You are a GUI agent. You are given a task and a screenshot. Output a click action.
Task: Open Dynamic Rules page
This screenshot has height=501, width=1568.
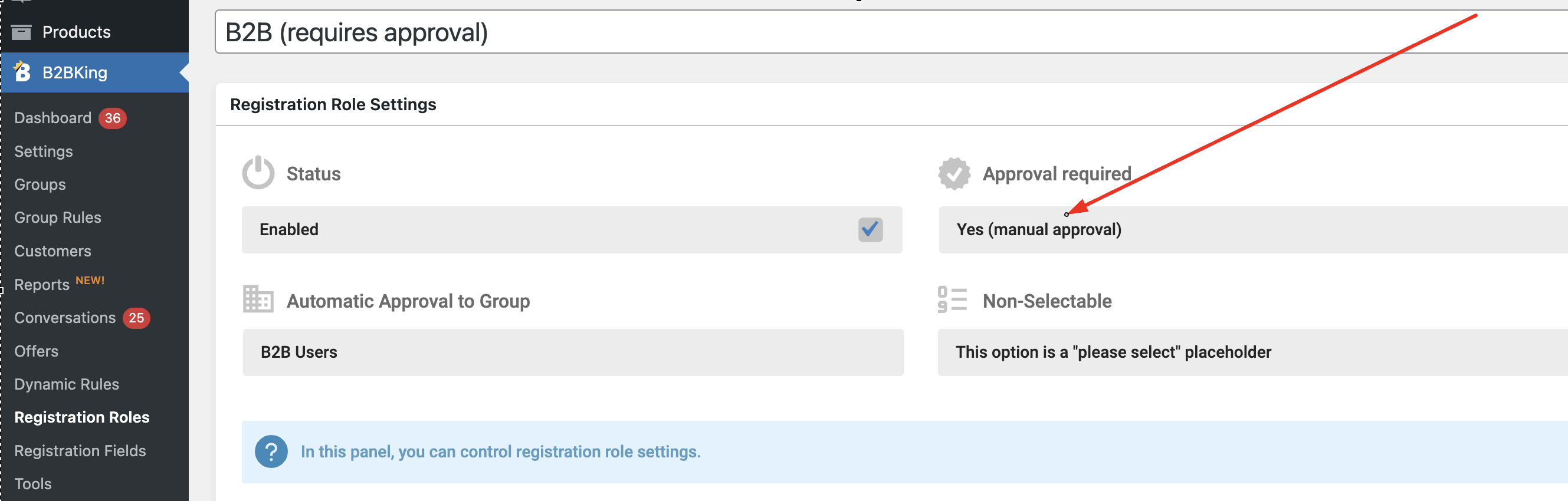[67, 384]
